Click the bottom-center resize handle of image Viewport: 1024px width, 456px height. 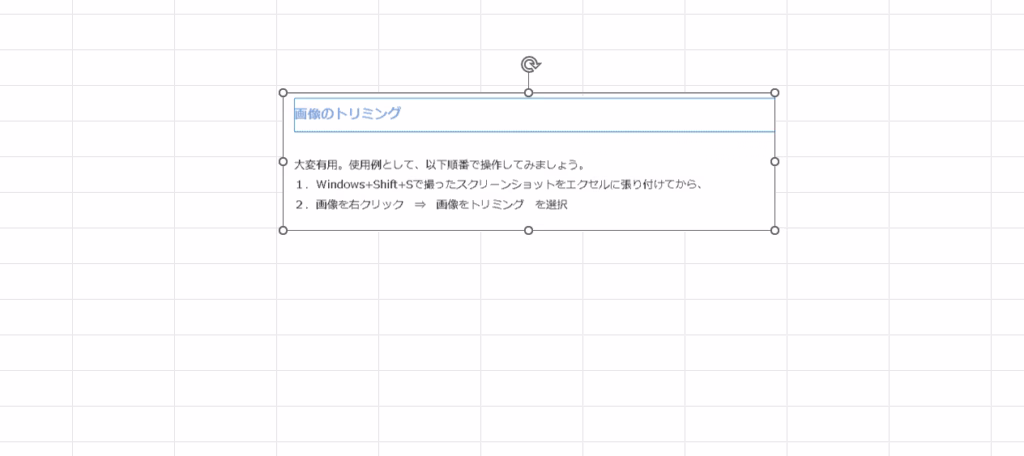point(529,230)
